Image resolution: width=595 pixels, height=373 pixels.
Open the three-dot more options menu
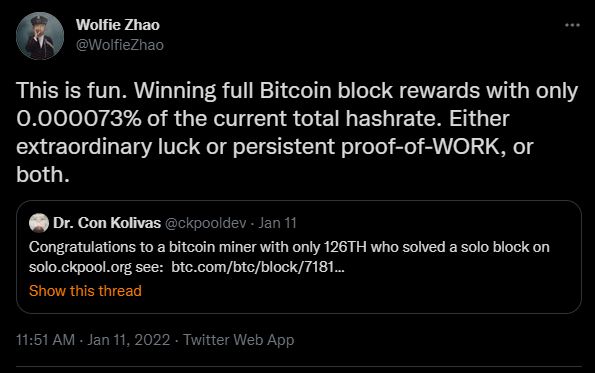coord(572,25)
